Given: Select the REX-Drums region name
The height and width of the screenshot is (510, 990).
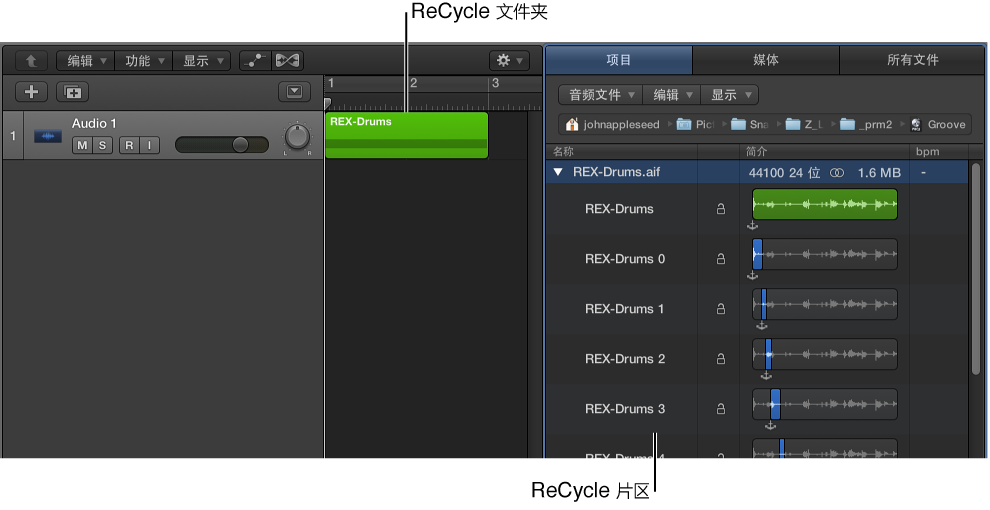Looking at the screenshot, I should click(x=619, y=209).
